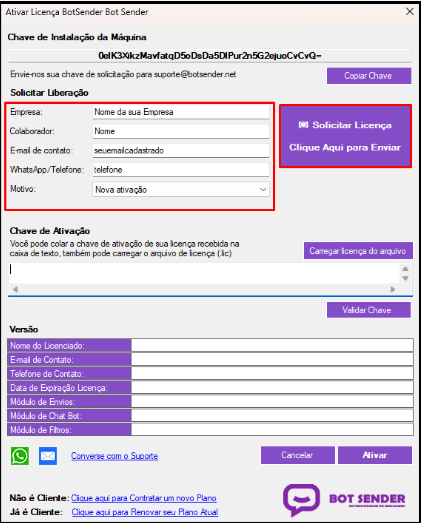Click into WhatsApp/Telefone field

pyautogui.click(x=181, y=170)
